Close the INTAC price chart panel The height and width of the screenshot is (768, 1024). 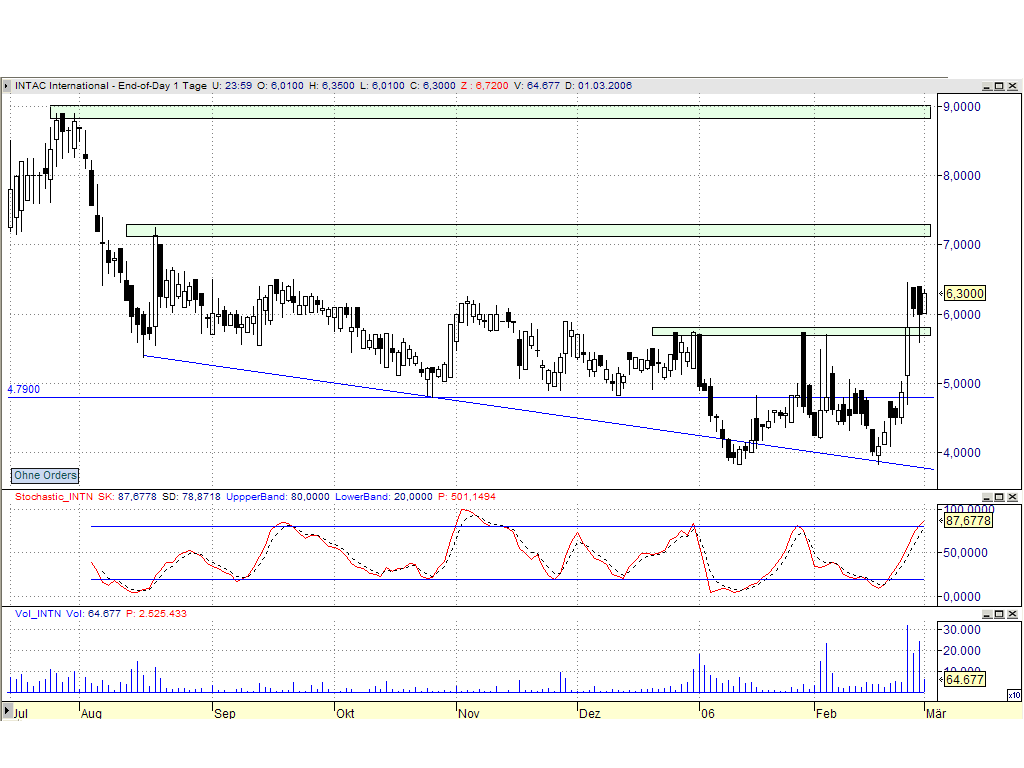[1012, 86]
